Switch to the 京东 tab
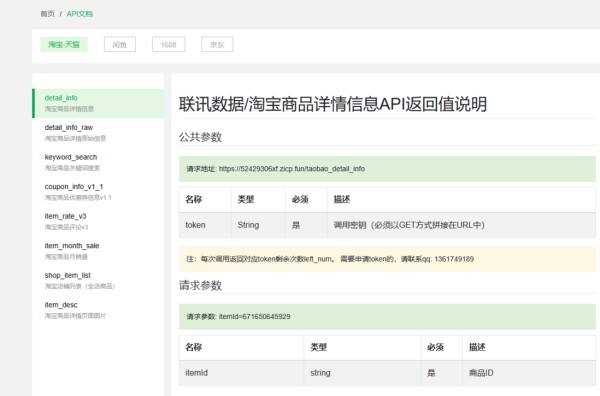This screenshot has width=600, height=396. click(217, 44)
